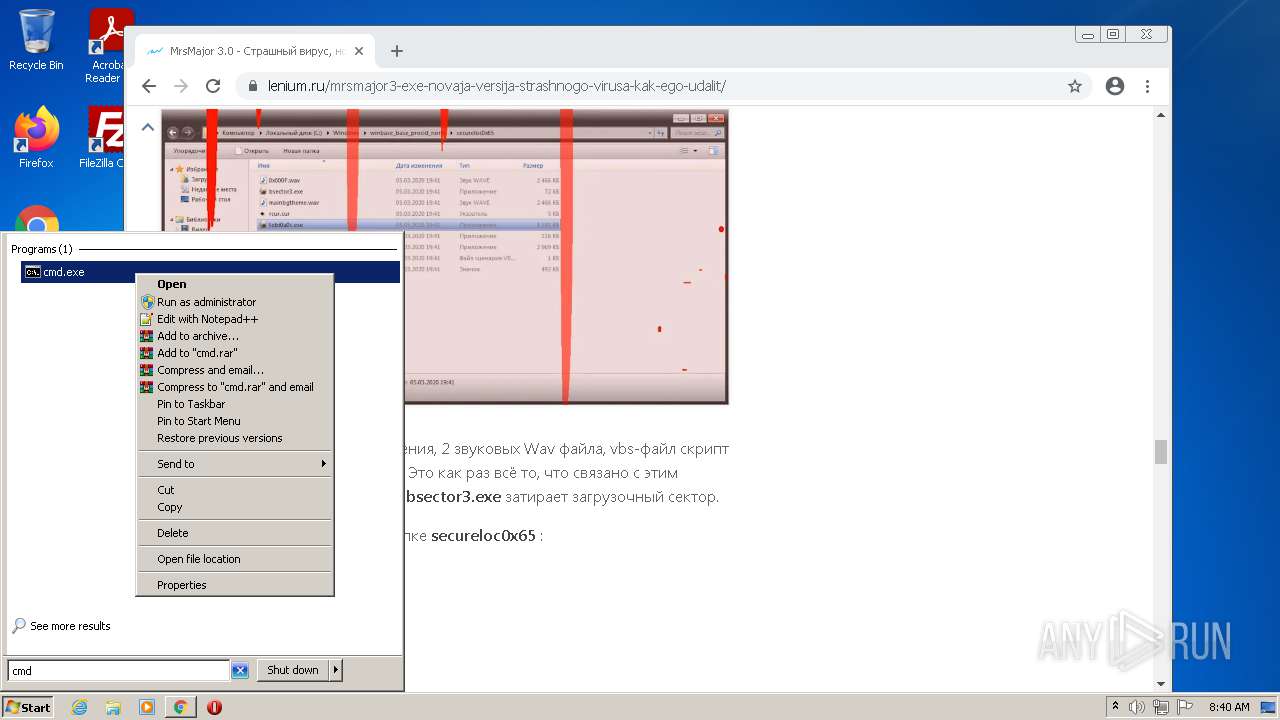Open Windows Media Player from the taskbar

click(147, 707)
